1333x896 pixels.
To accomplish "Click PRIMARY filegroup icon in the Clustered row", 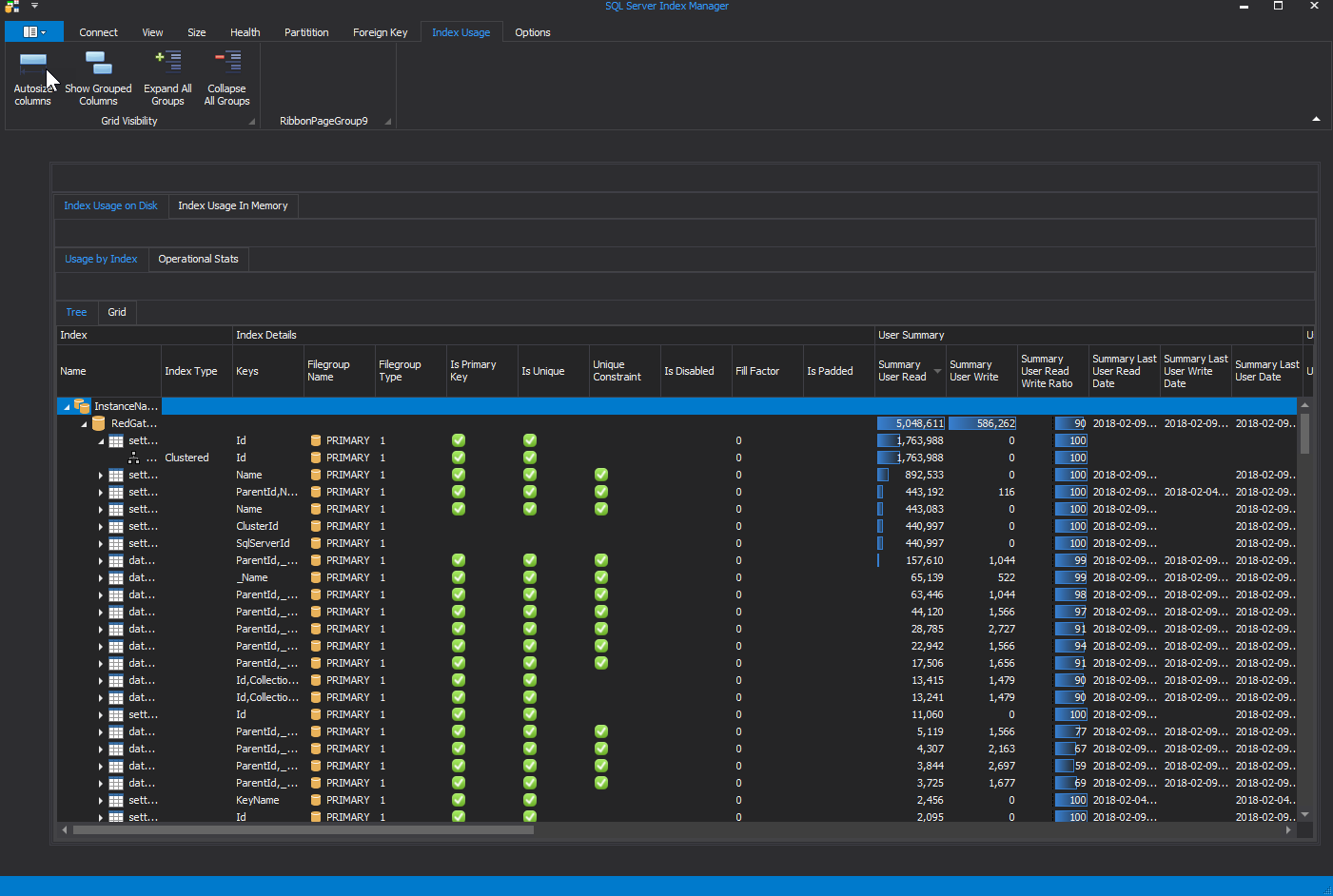I will [x=316, y=458].
